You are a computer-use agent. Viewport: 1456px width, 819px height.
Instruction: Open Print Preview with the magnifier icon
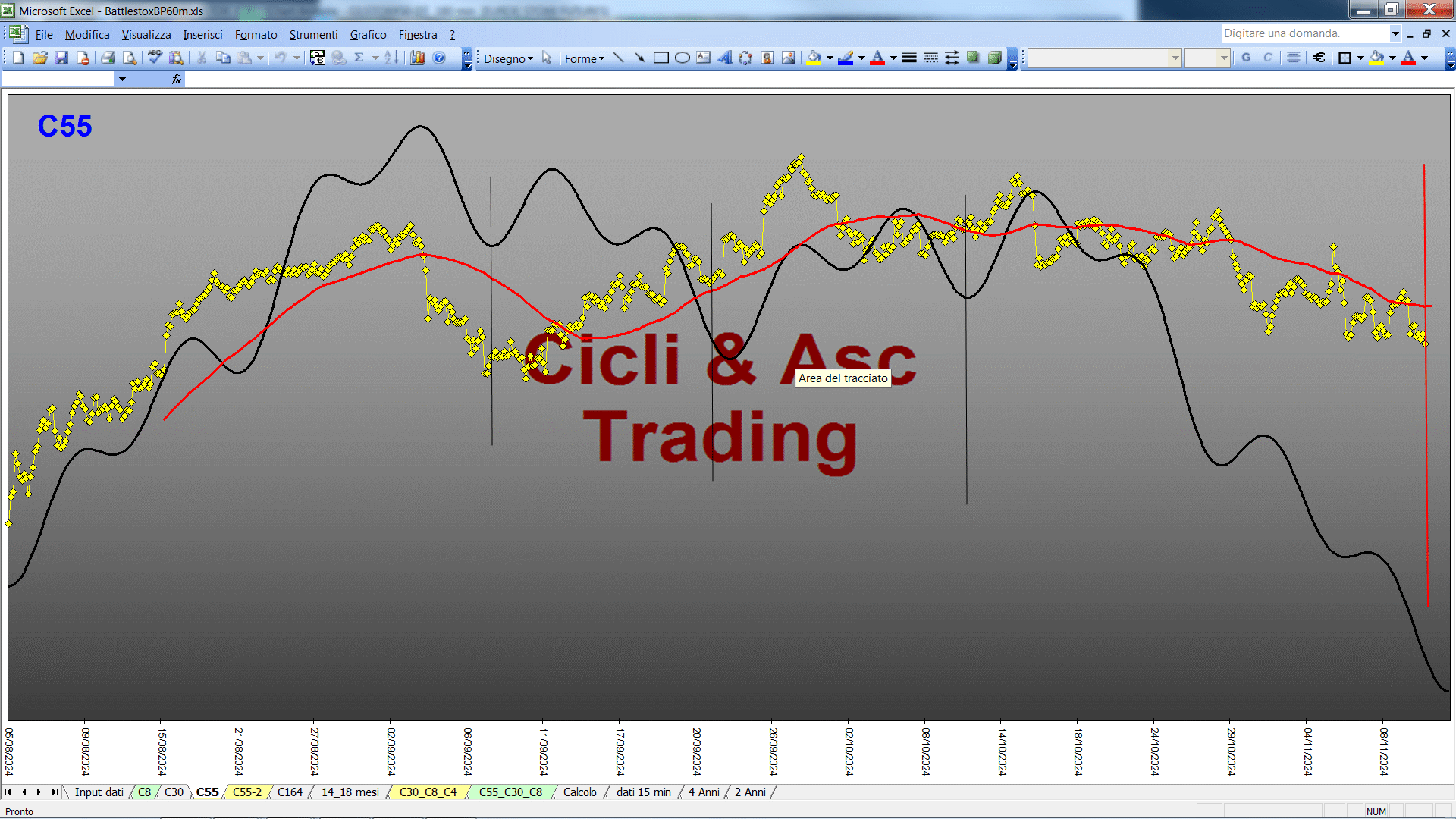tap(130, 58)
